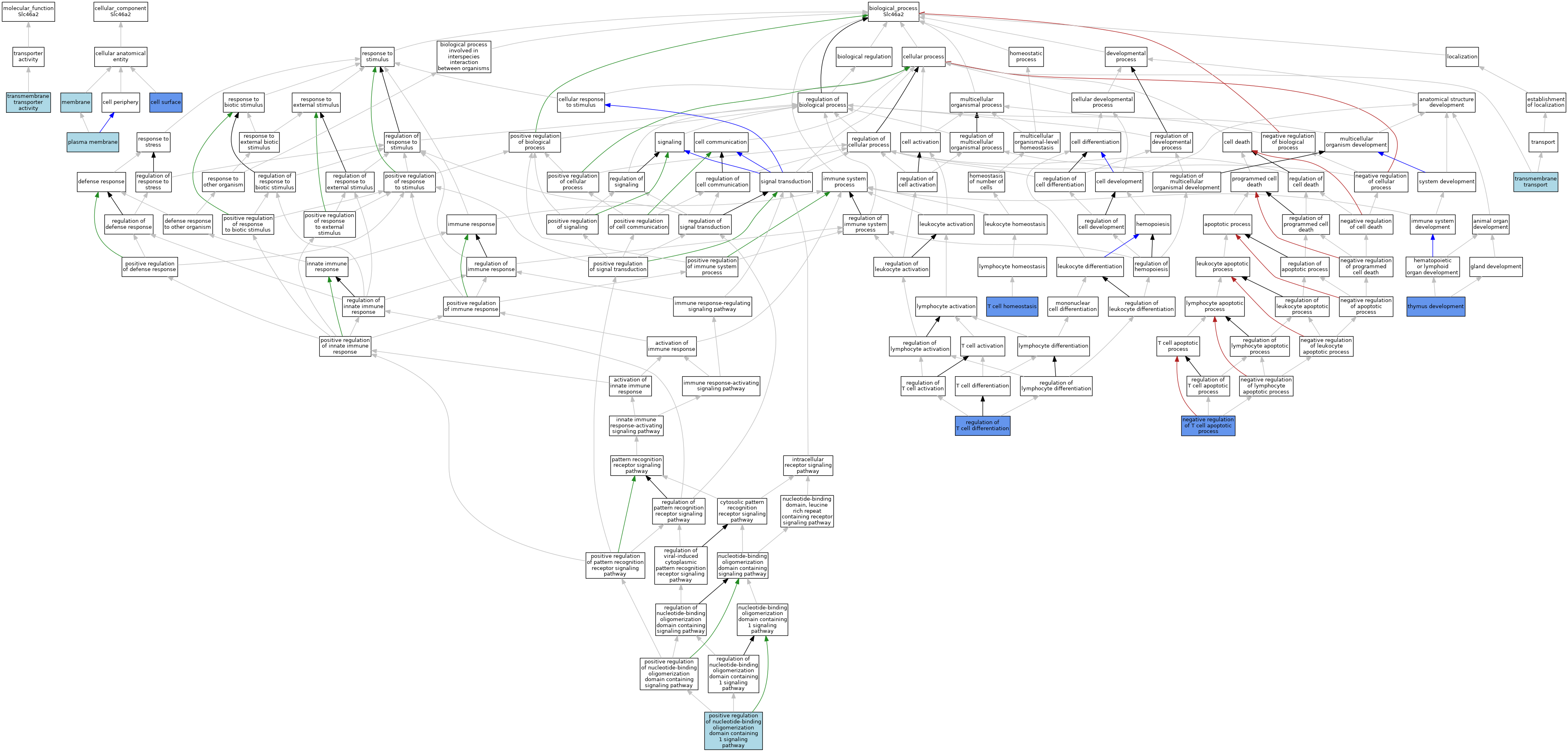Click the blue regulation of T cell differentiation node

[982, 426]
